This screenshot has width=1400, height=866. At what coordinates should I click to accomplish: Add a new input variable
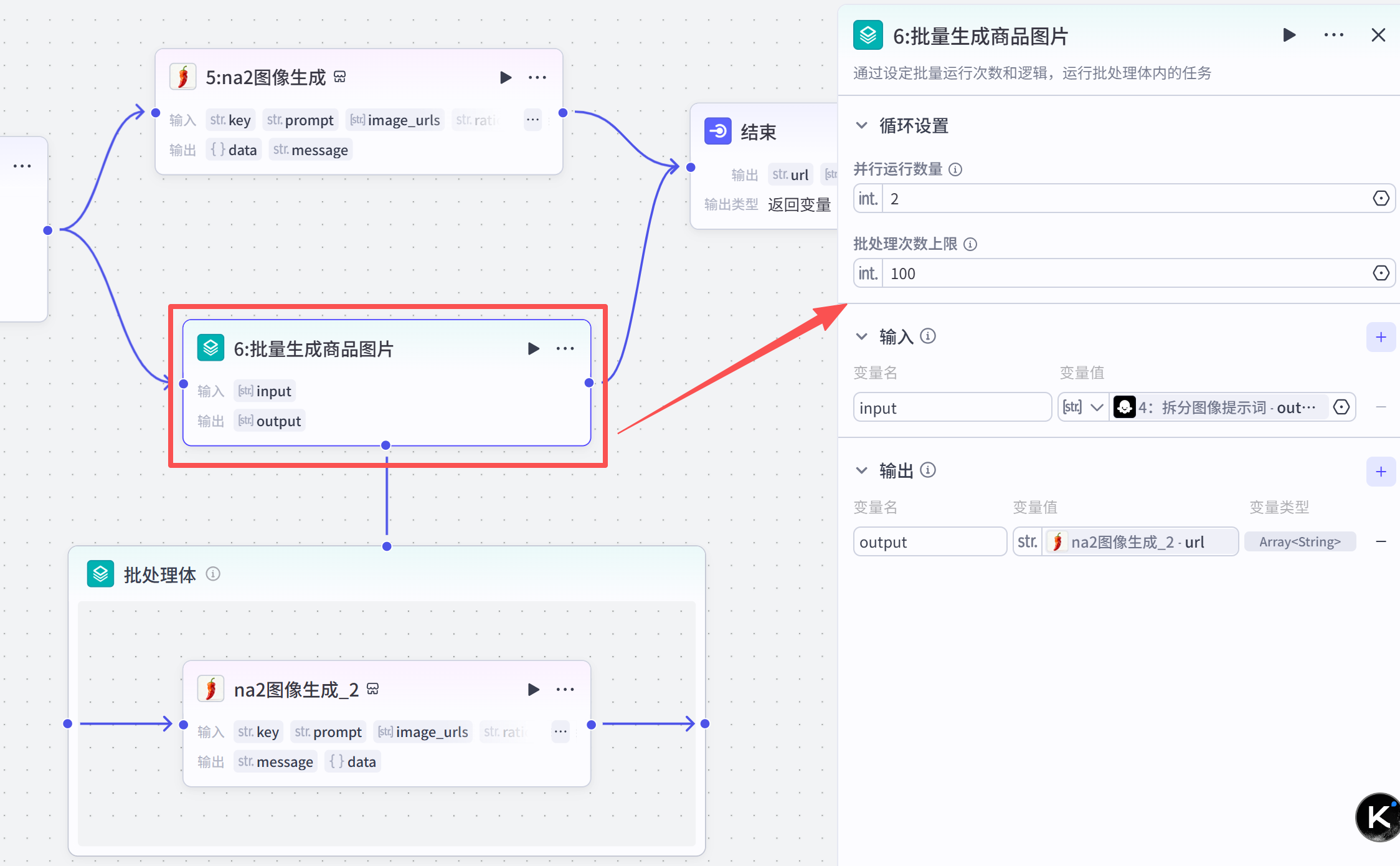tap(1381, 337)
